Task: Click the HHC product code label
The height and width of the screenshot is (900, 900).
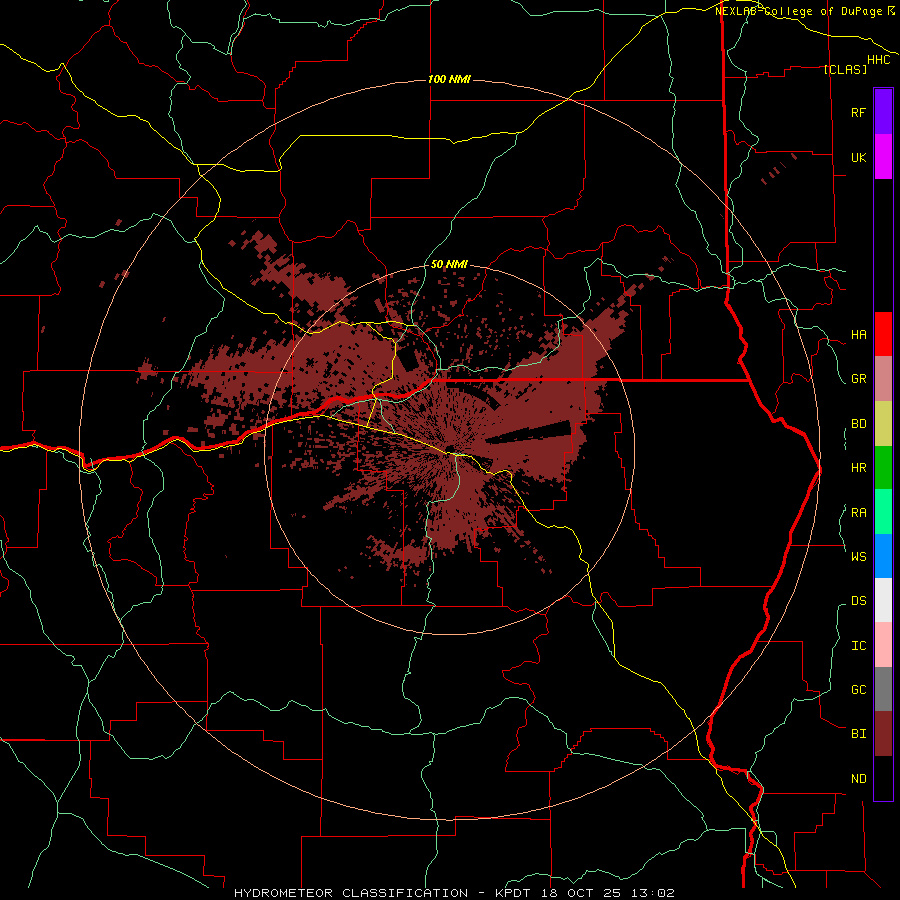Action: tap(878, 60)
